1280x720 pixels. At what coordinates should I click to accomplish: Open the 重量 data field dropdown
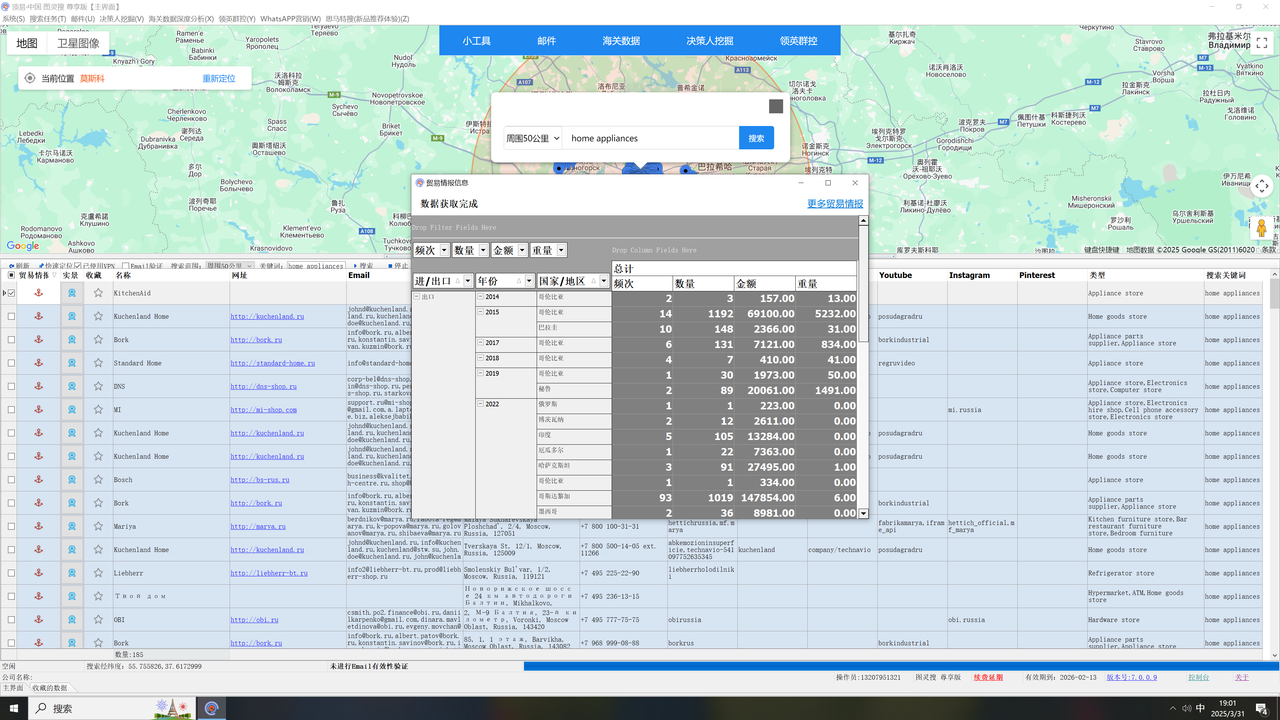pyautogui.click(x=561, y=251)
